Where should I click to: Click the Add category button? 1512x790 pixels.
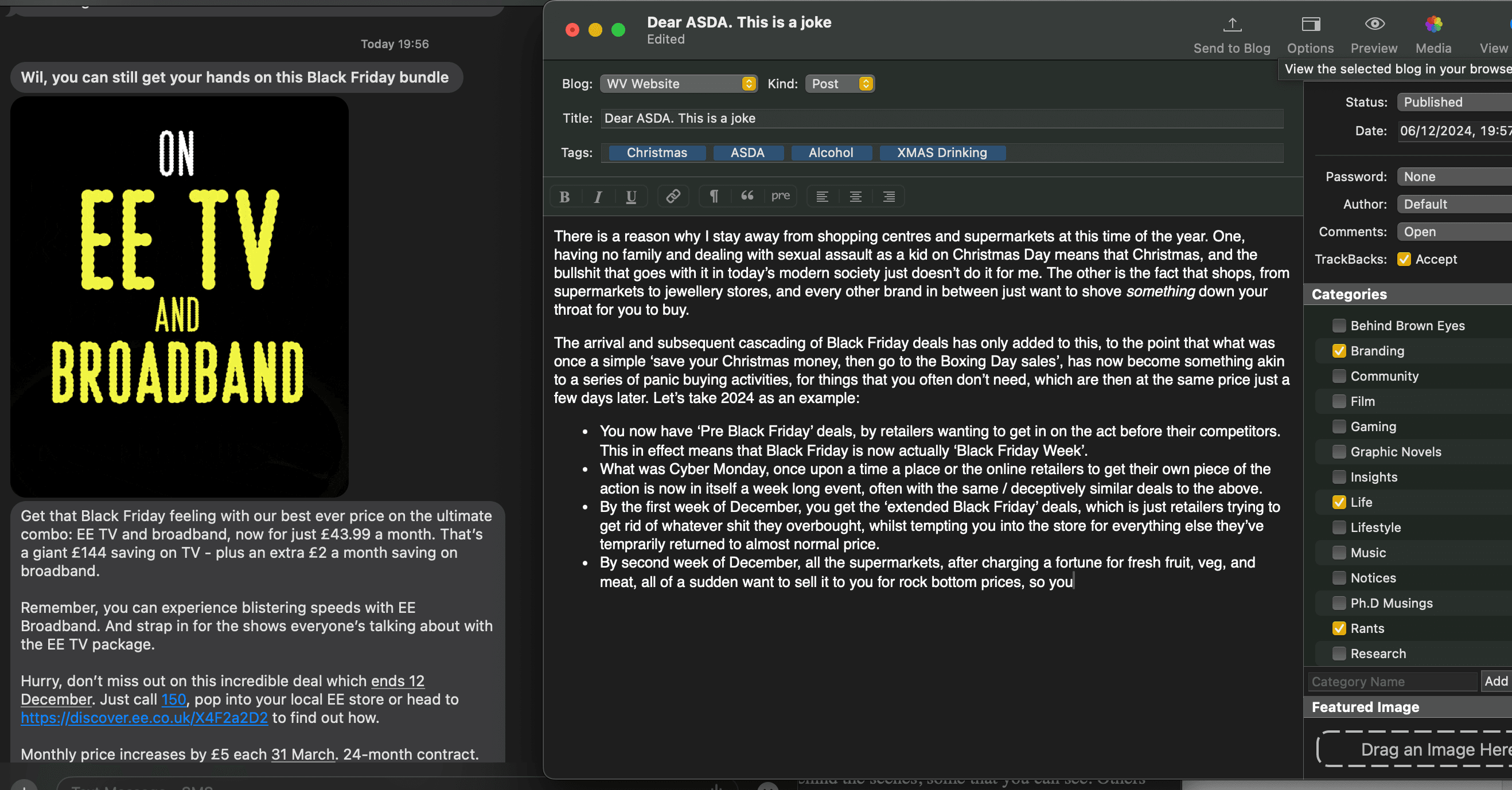(1495, 681)
